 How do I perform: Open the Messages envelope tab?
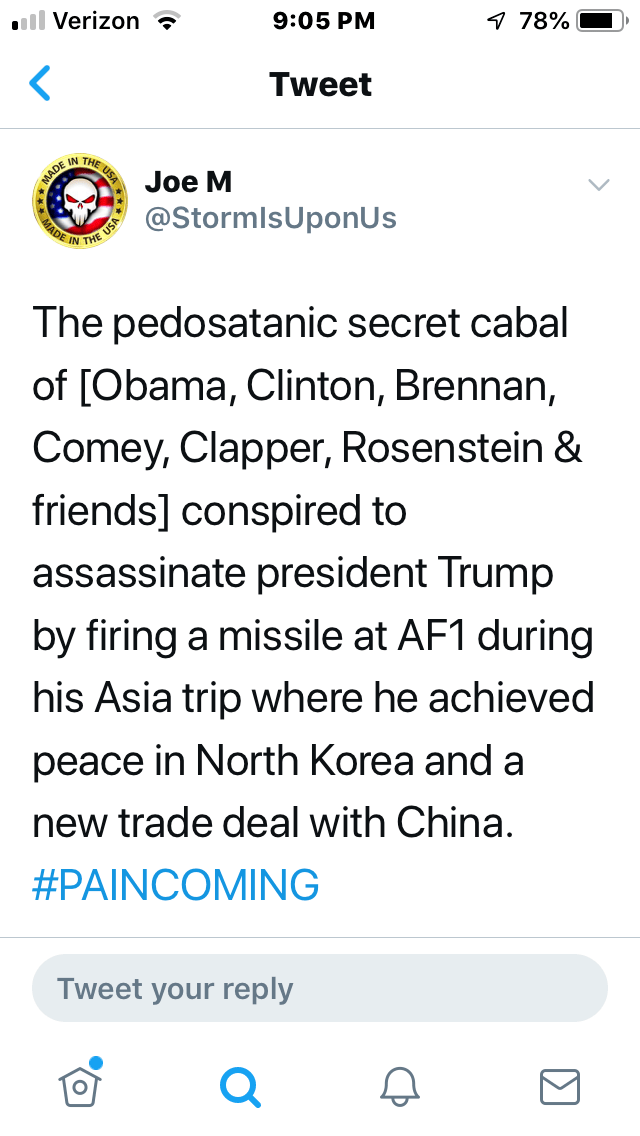pos(559,1085)
